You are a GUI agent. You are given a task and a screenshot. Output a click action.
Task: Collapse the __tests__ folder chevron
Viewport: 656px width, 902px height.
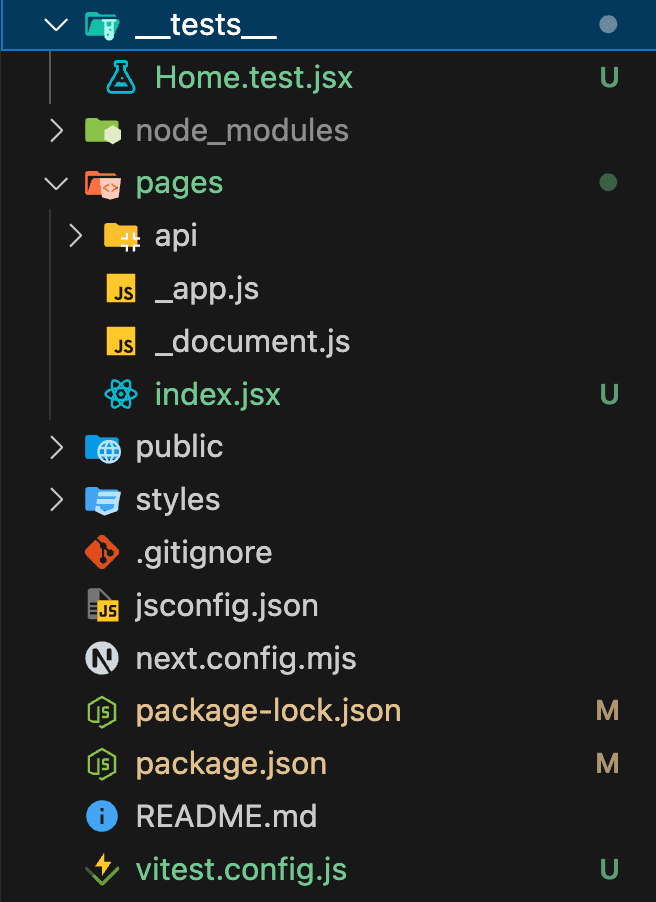56,24
